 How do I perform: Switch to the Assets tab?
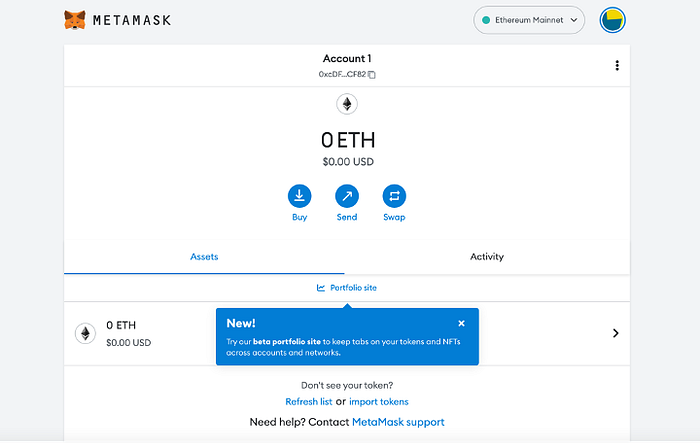tap(204, 257)
